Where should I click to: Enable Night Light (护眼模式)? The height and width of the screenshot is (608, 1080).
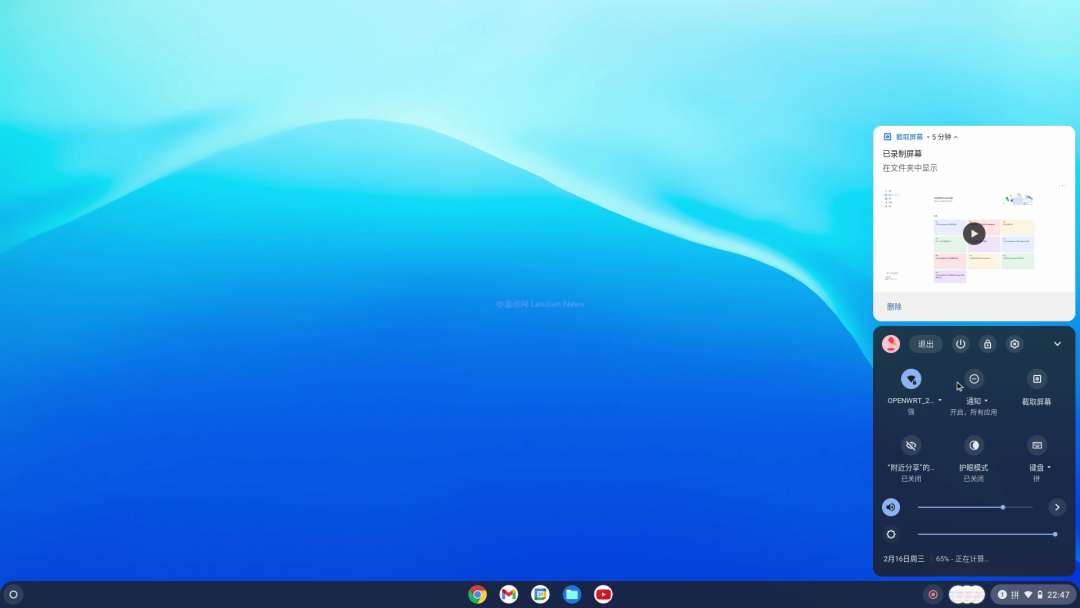pyautogui.click(x=974, y=446)
